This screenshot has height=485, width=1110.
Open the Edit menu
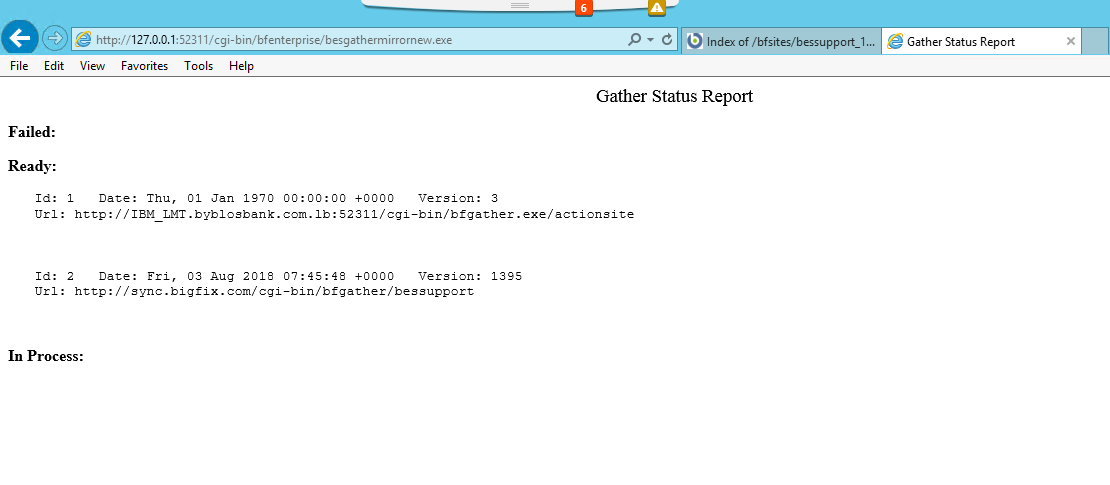[x=54, y=66]
